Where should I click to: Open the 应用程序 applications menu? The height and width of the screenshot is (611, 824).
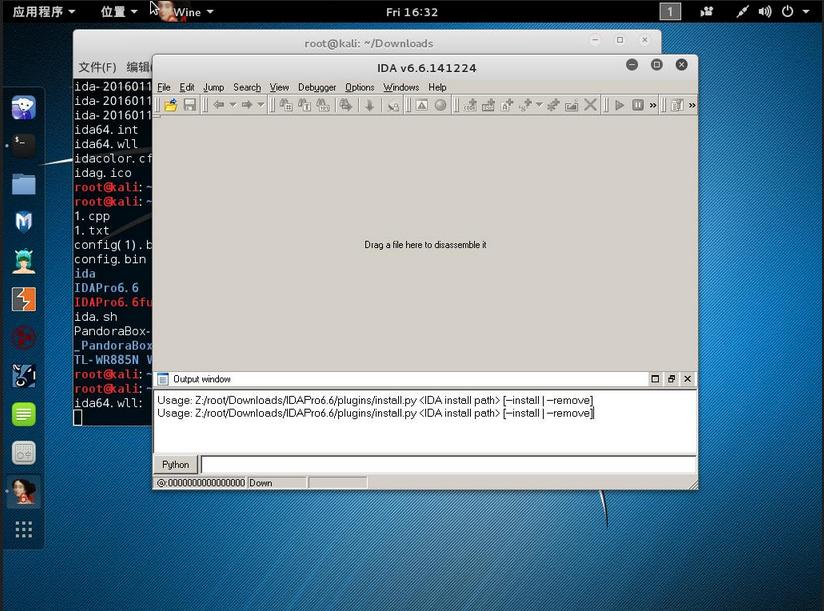coord(44,12)
